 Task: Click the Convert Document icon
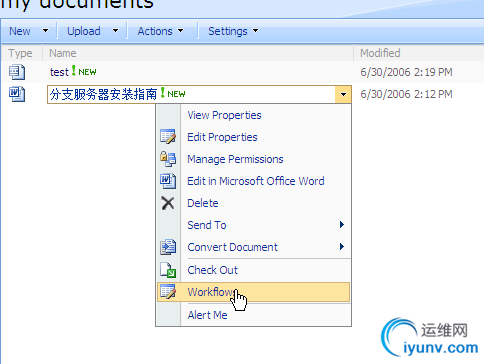[x=168, y=247]
